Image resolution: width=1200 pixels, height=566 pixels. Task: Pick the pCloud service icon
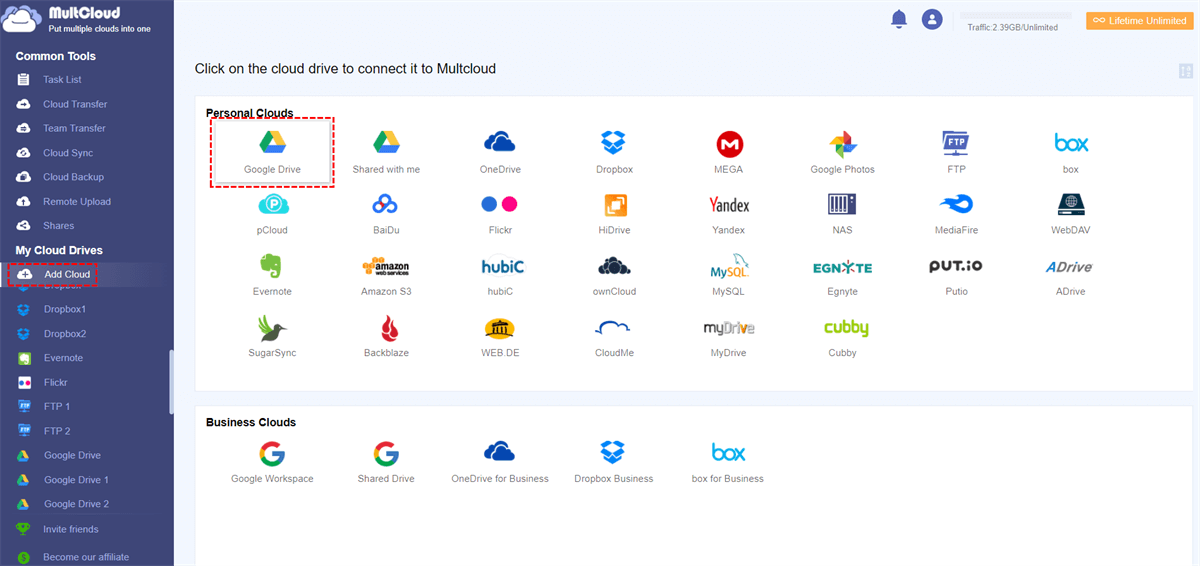click(272, 205)
